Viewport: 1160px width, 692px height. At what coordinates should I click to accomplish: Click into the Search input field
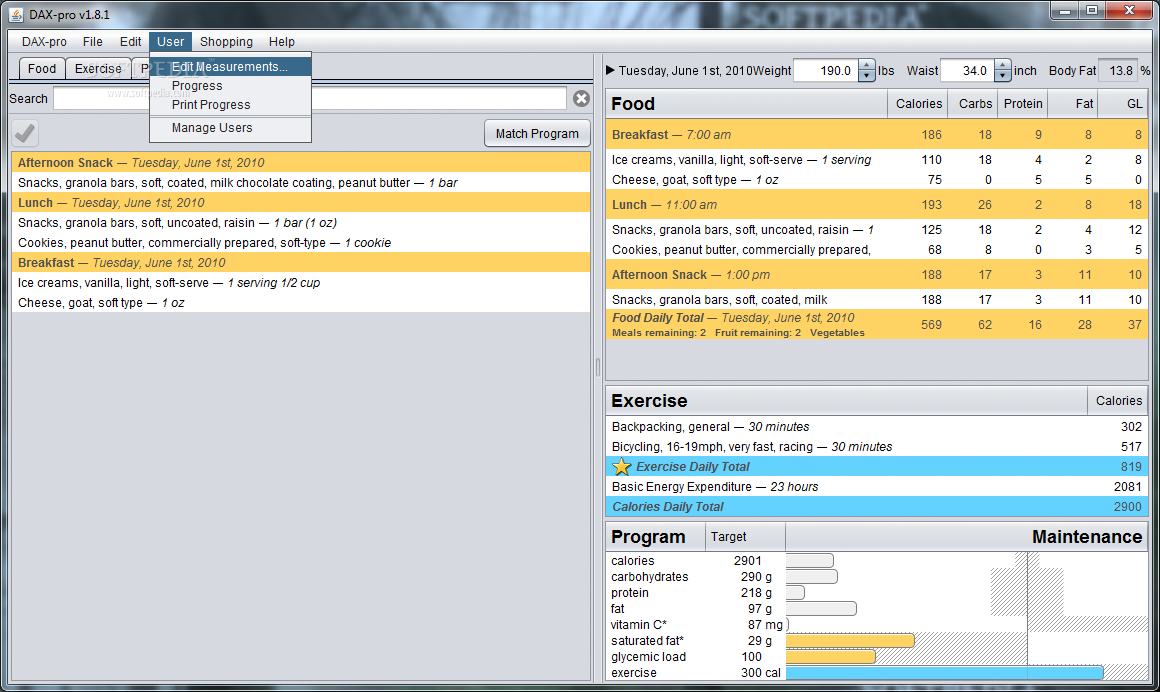coord(310,98)
